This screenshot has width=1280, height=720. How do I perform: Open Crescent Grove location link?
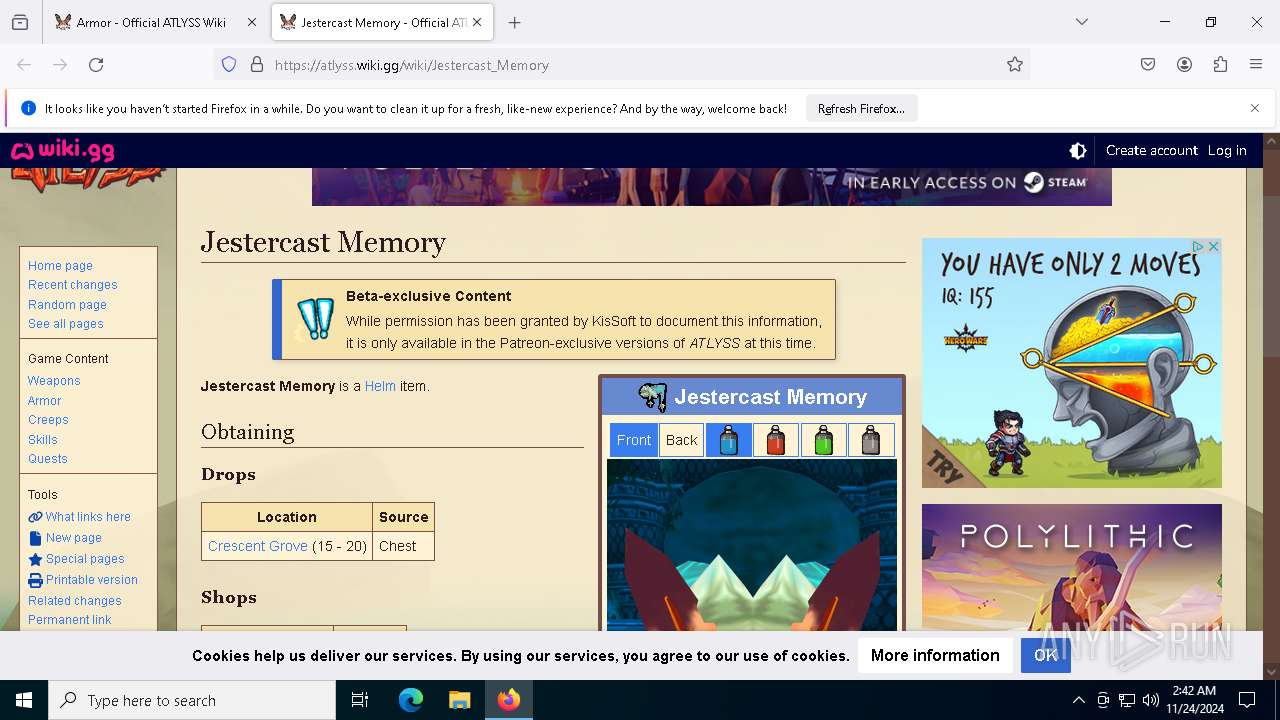tap(258, 546)
